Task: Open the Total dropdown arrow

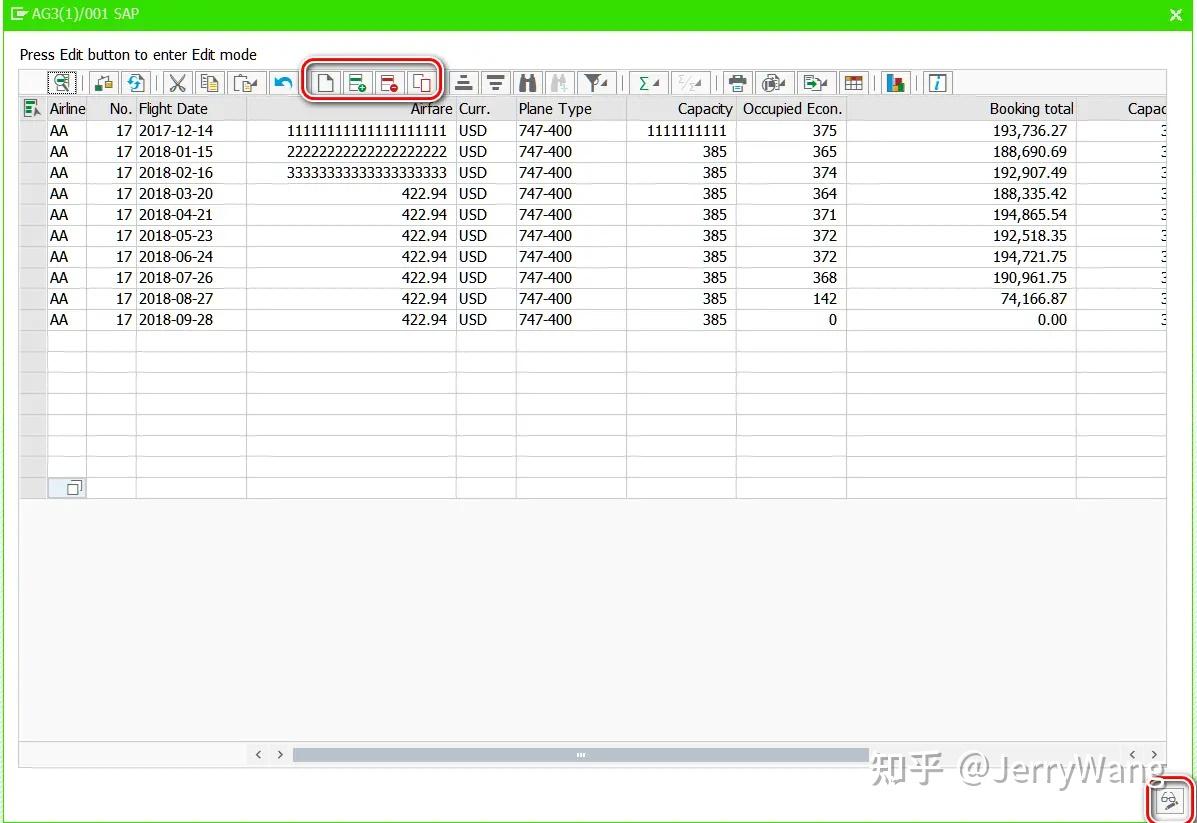Action: coord(655,82)
